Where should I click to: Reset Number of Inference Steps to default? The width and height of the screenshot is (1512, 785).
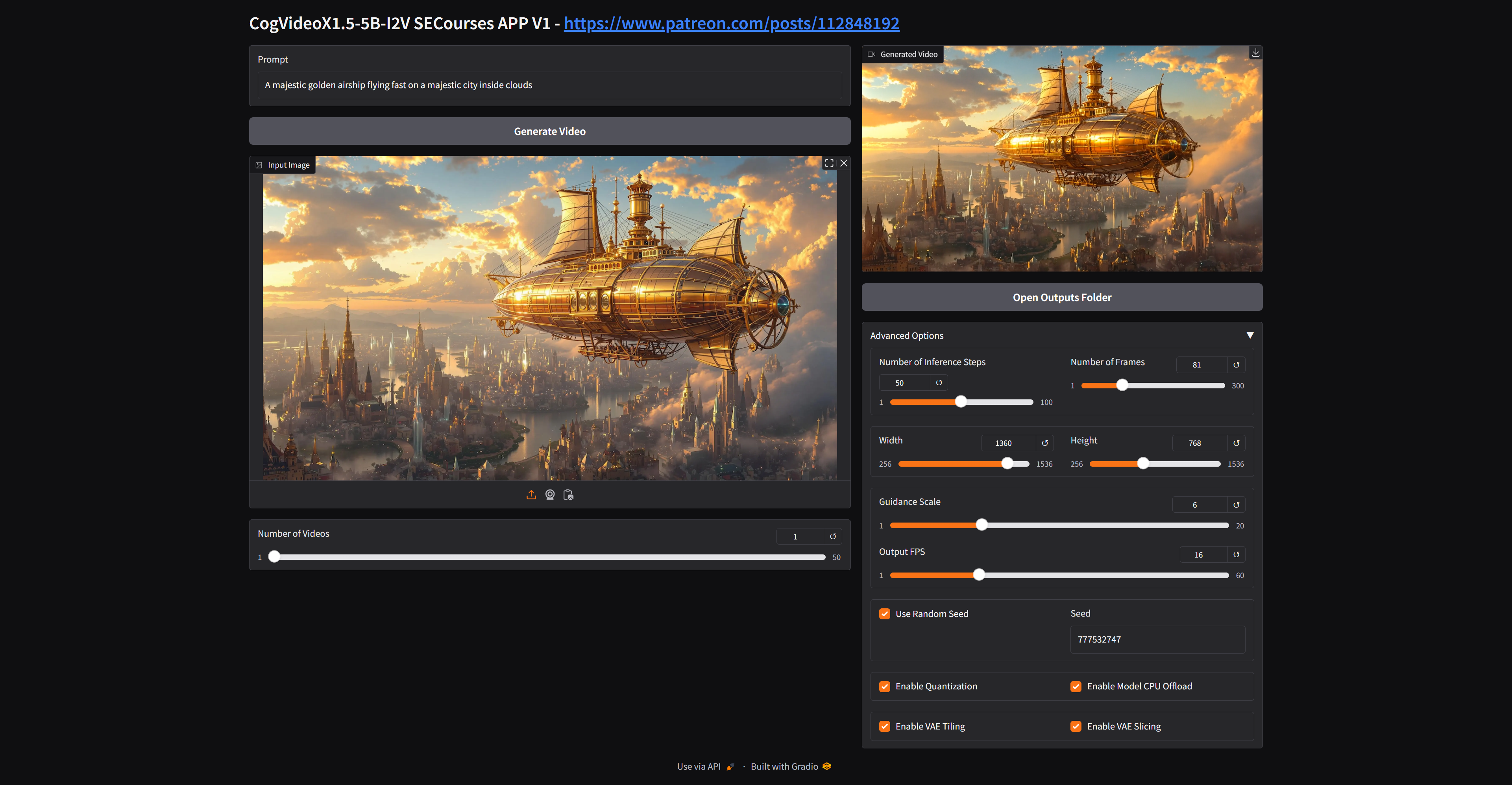point(939,382)
